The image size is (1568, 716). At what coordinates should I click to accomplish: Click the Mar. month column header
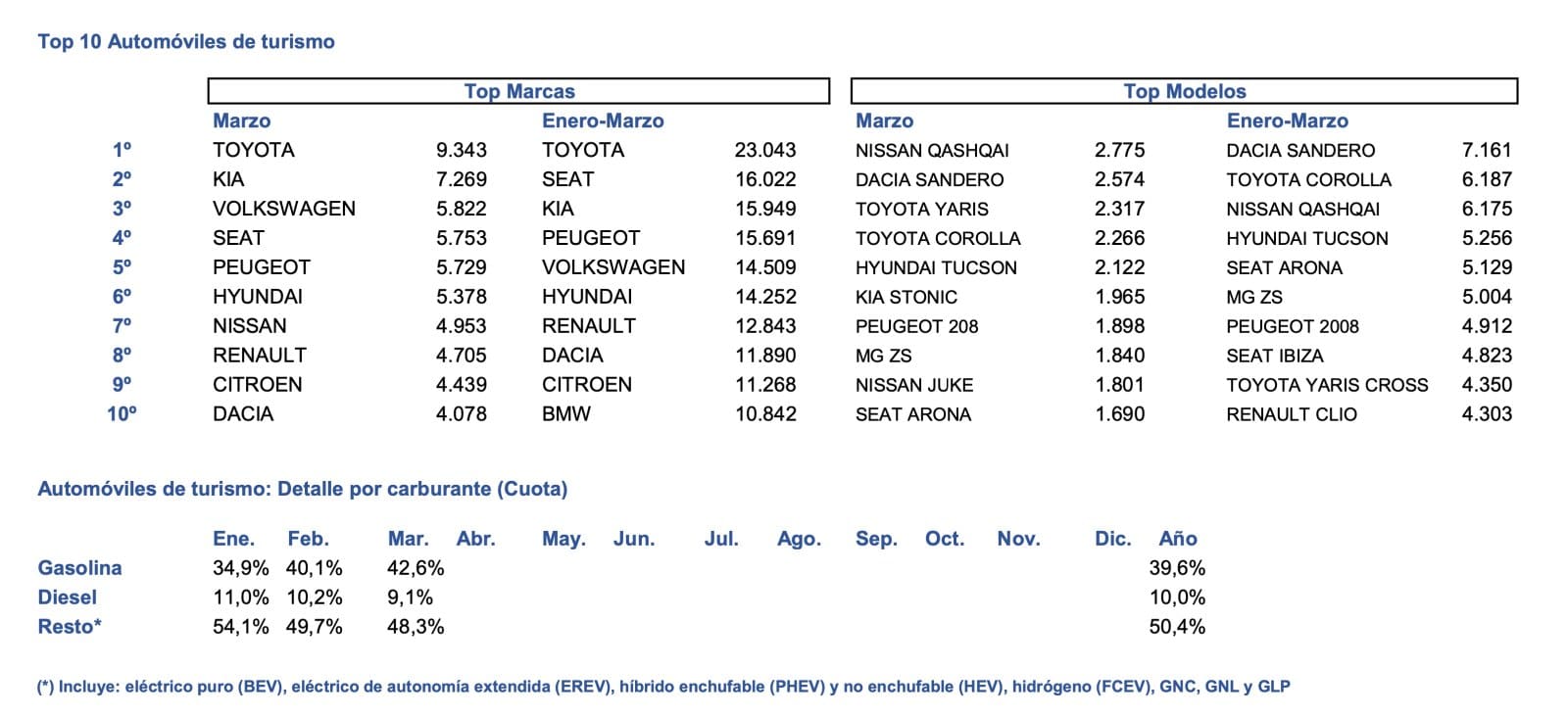pyautogui.click(x=408, y=539)
